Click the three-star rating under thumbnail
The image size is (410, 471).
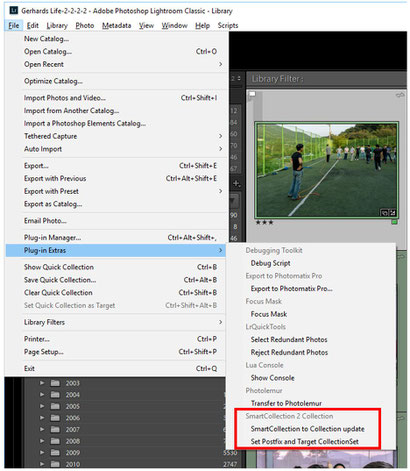point(264,222)
